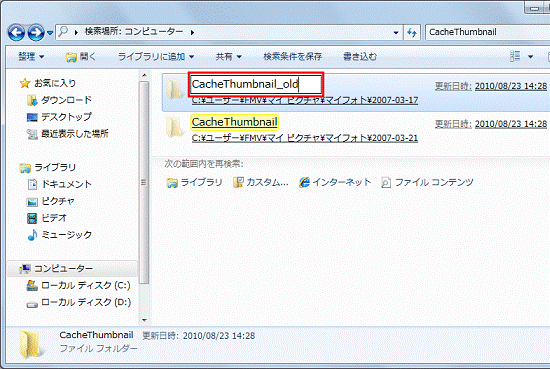Viewport: 550px width, 369px height.
Task: Click the drive icon of ローカル ディスク (D:)
Action: [x=32, y=304]
